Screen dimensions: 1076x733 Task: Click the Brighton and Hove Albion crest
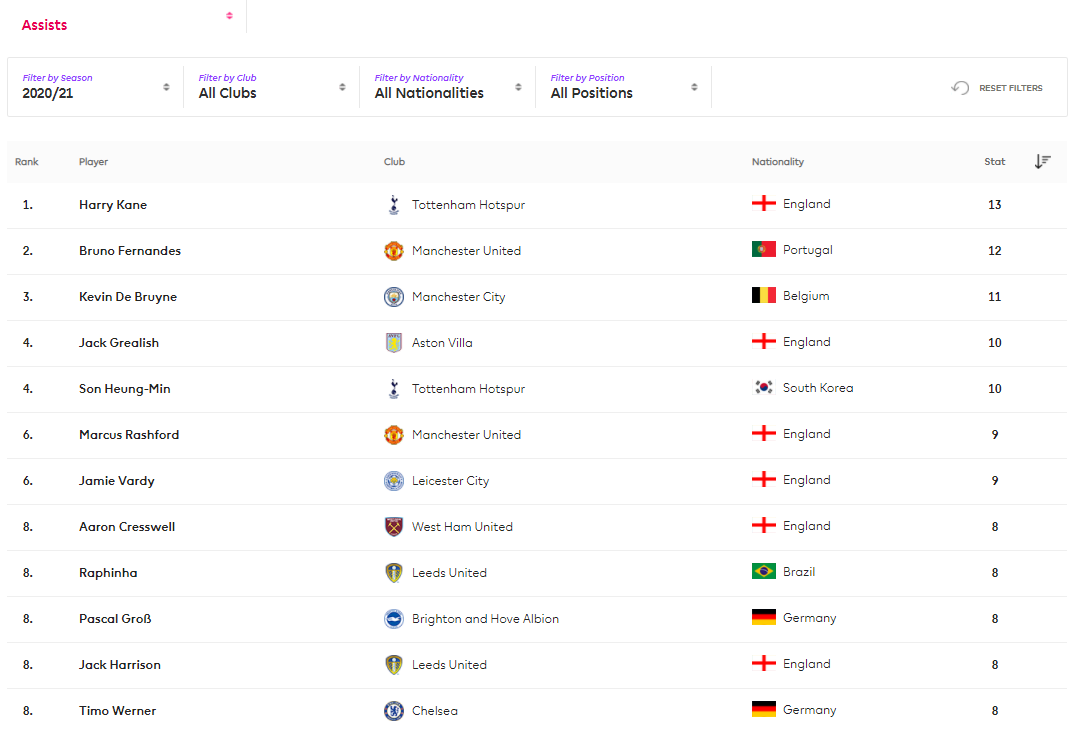pos(394,619)
